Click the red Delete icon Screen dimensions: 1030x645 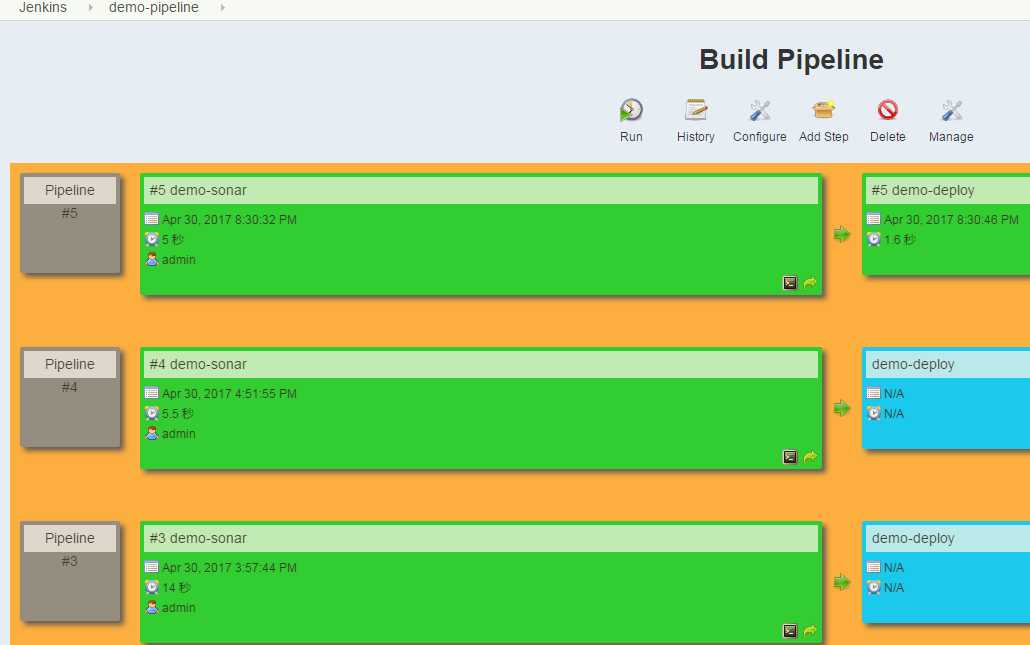click(887, 110)
